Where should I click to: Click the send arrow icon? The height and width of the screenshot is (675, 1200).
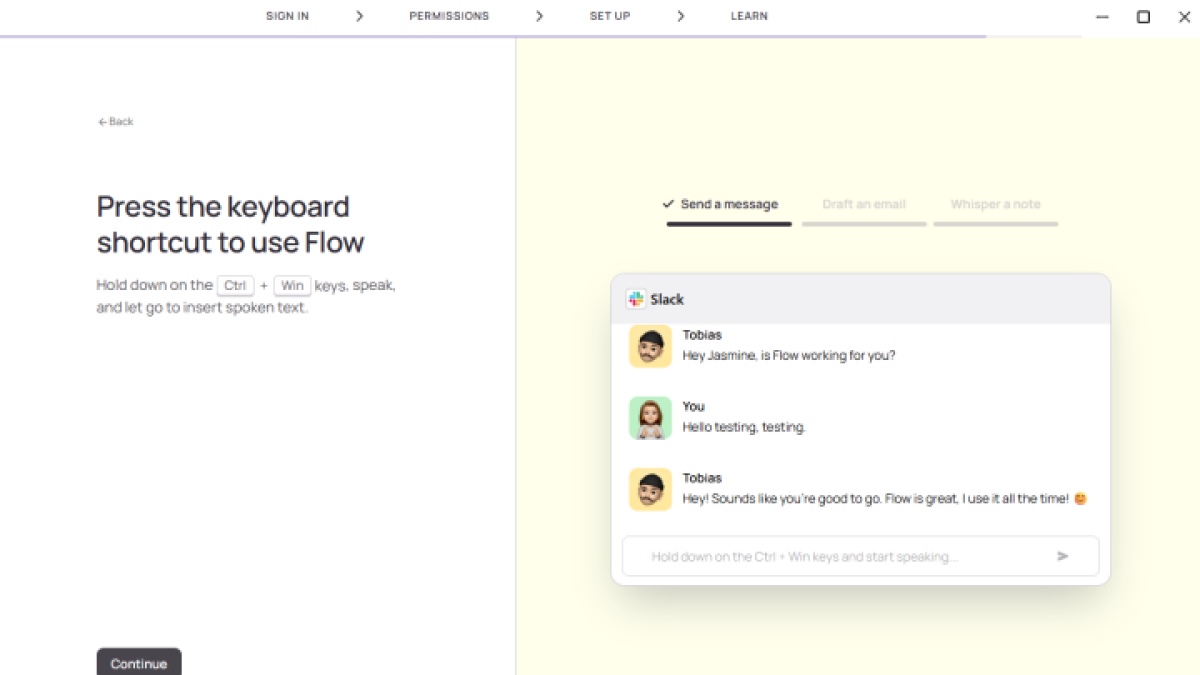coord(1062,556)
